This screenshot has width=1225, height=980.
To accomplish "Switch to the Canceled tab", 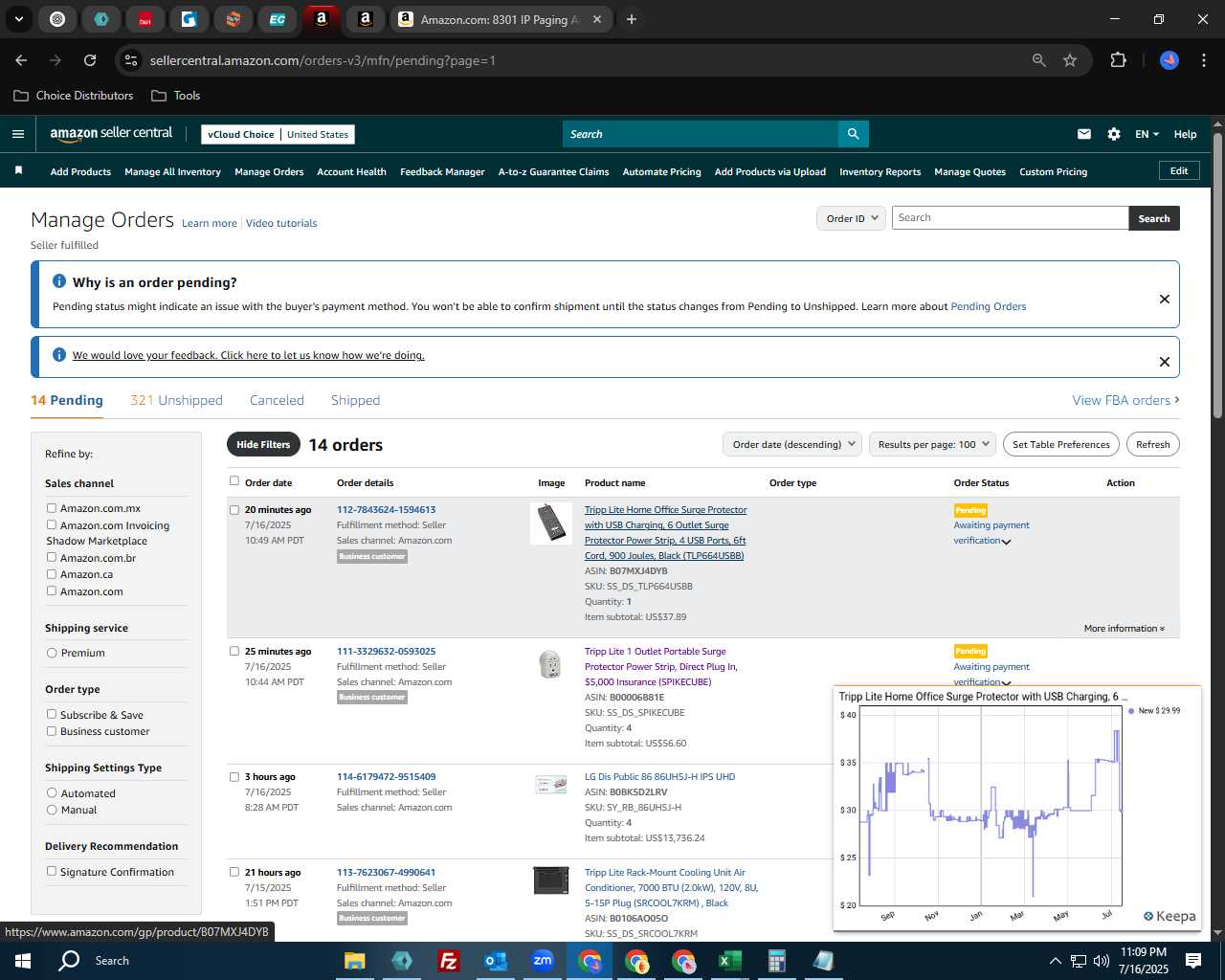I will (277, 400).
